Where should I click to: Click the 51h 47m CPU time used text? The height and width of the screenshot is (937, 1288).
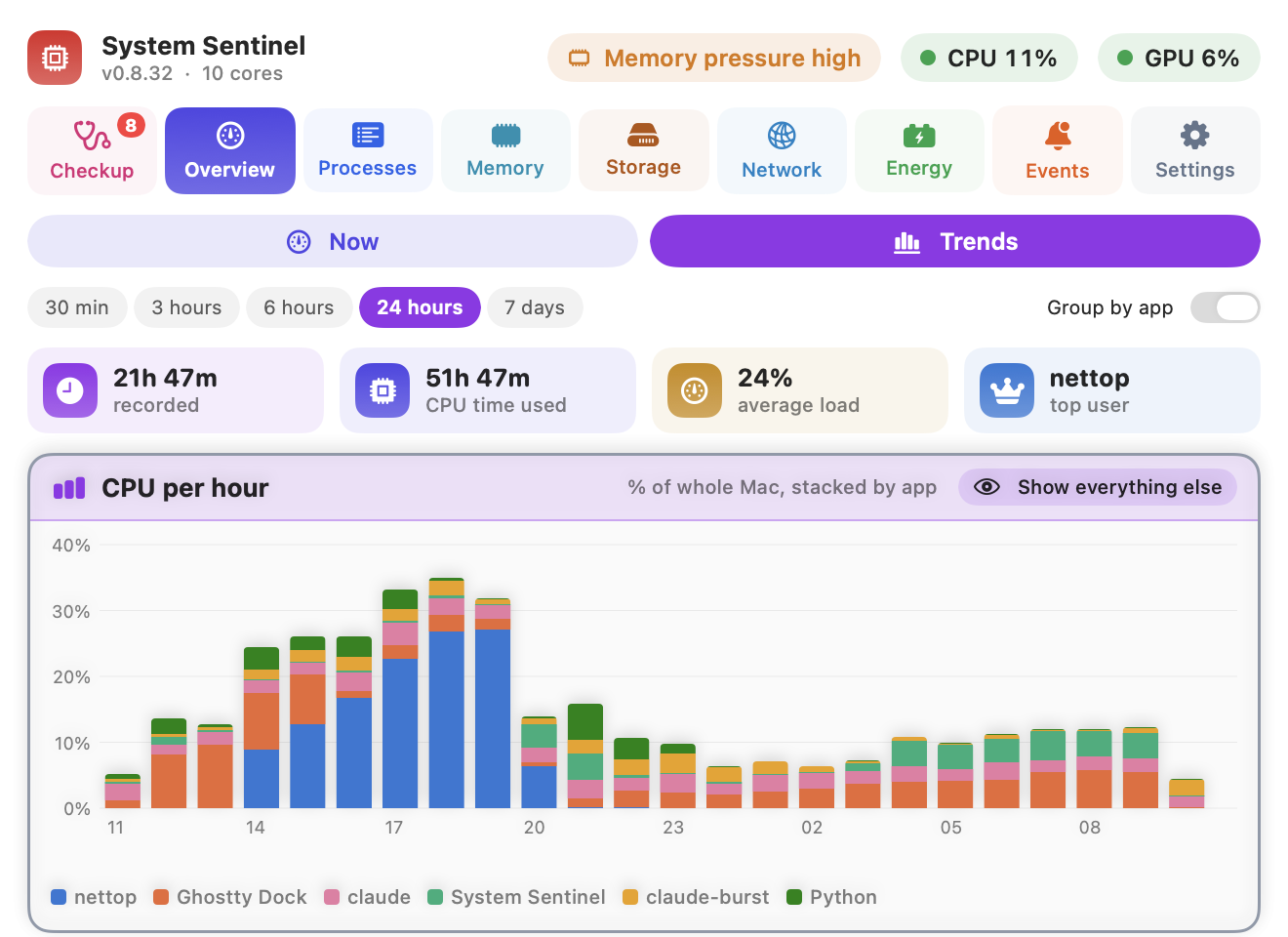(496, 390)
